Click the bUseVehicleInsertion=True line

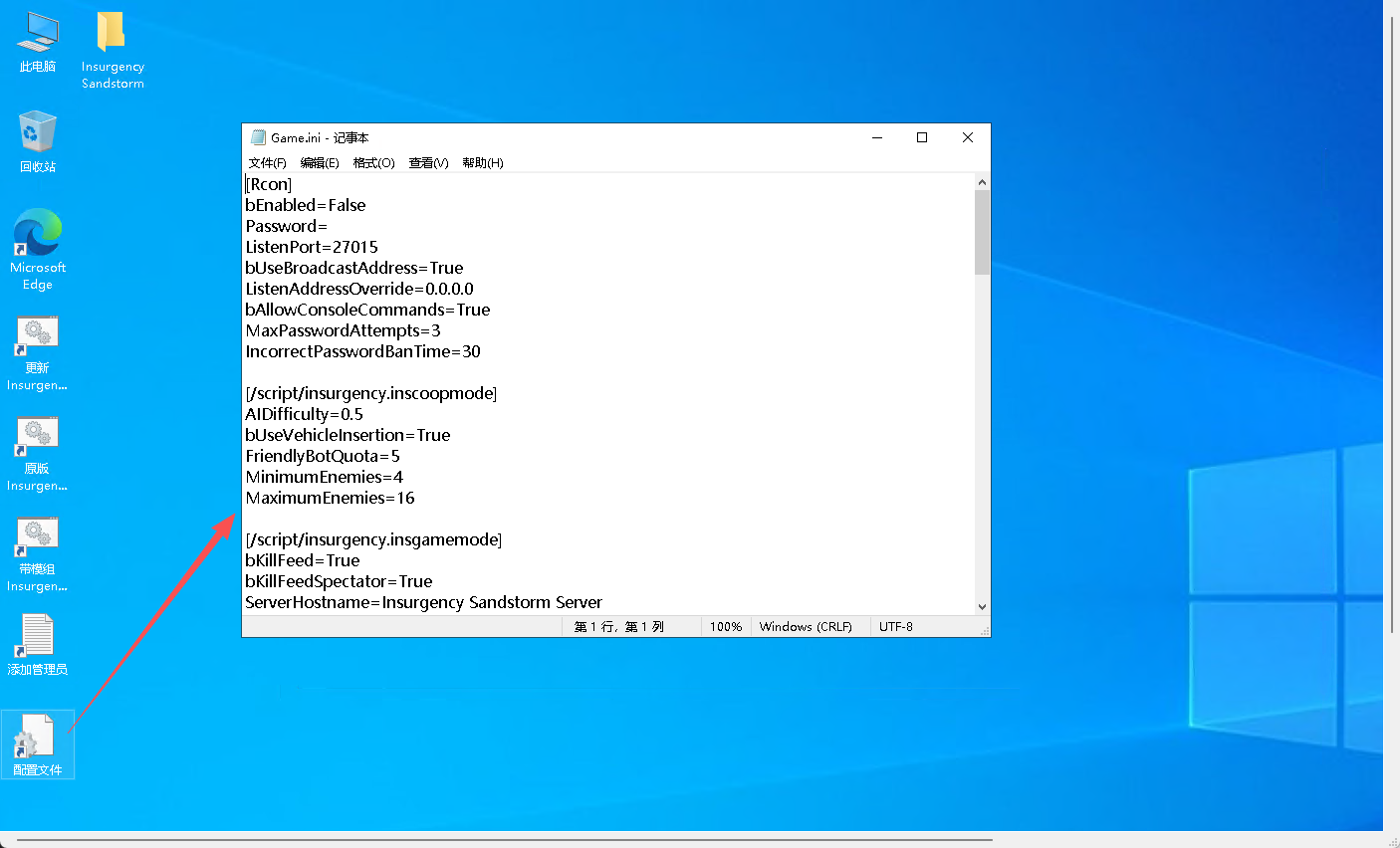(348, 435)
